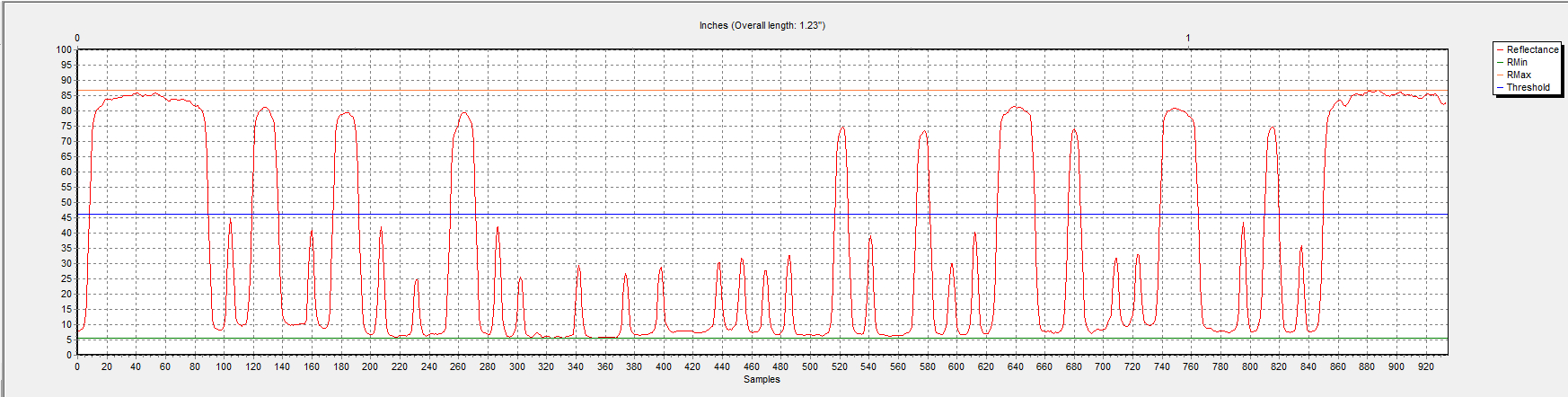This screenshot has height=397, width=1568.
Task: Click the orange RMax legend line marker
Action: pyautogui.click(x=1500, y=75)
